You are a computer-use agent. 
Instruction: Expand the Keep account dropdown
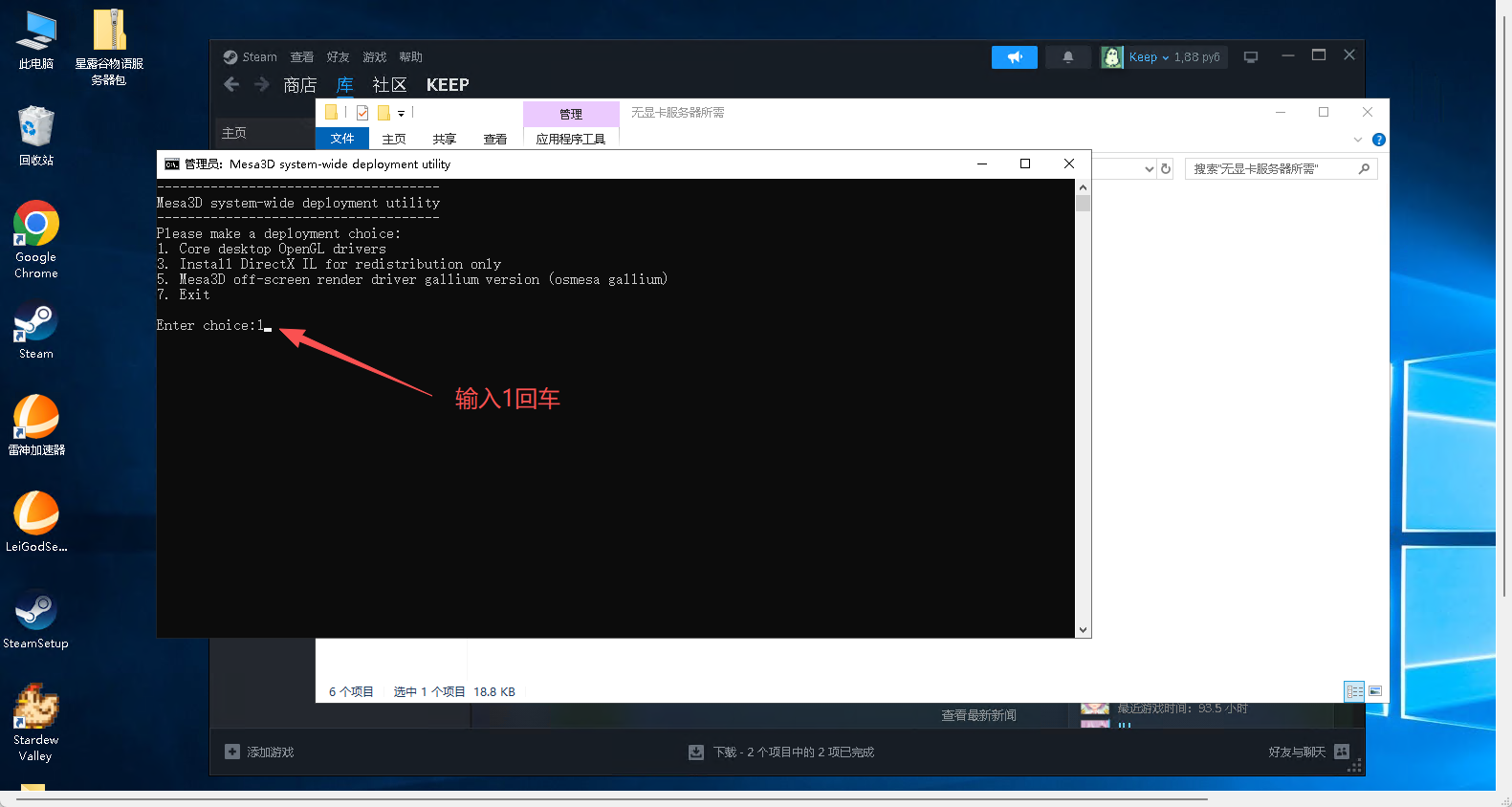(x=1165, y=57)
